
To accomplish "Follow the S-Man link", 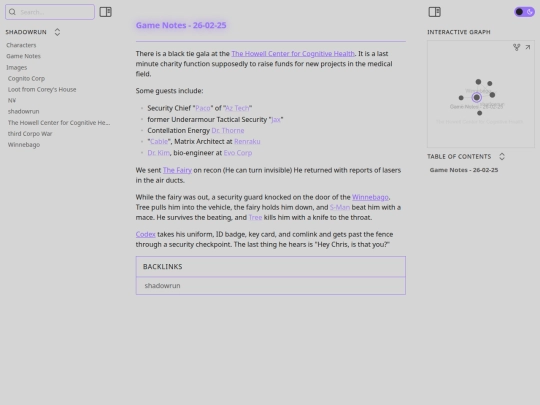I will pyautogui.click(x=340, y=207).
